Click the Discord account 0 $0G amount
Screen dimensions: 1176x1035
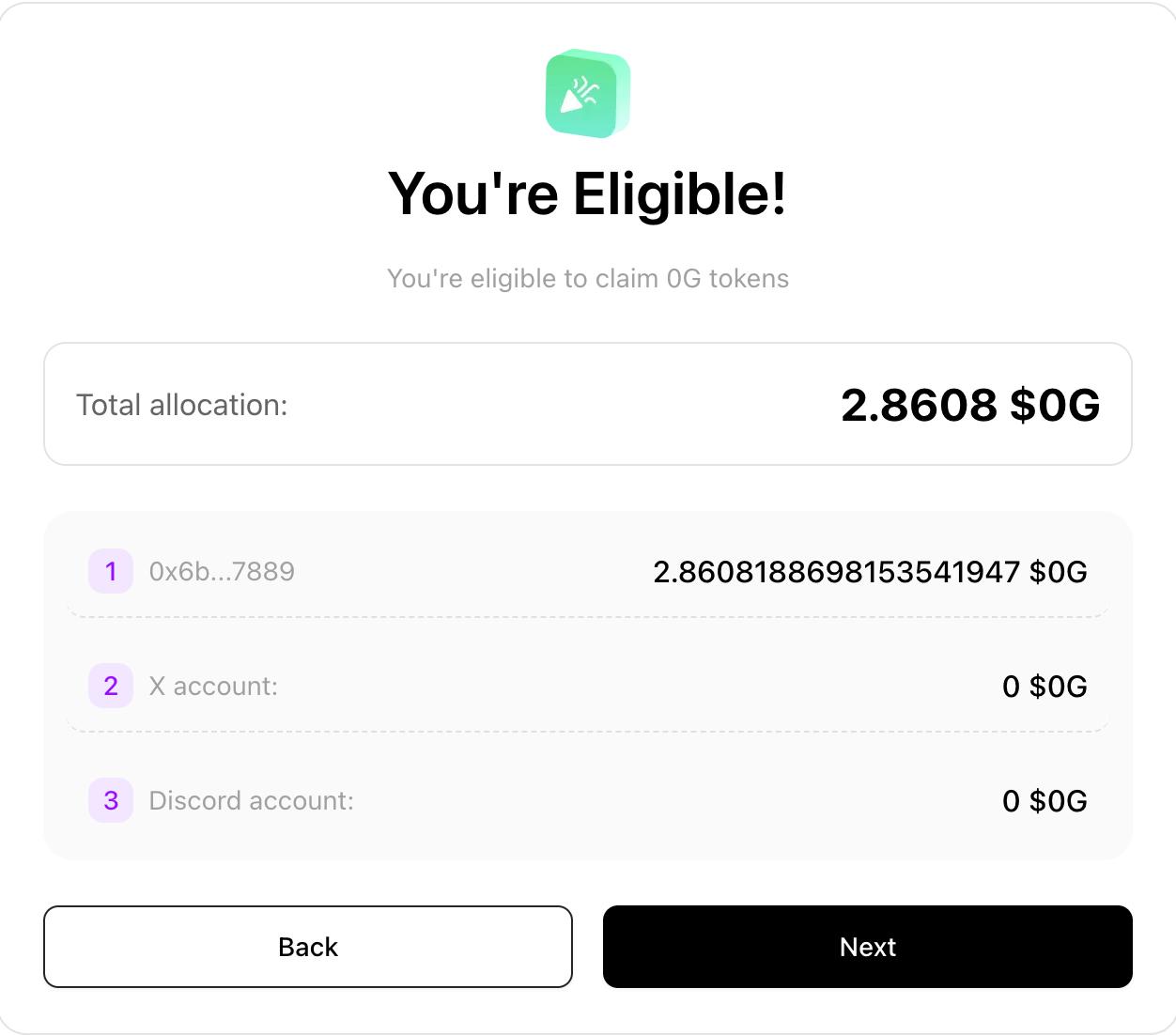(x=1044, y=801)
